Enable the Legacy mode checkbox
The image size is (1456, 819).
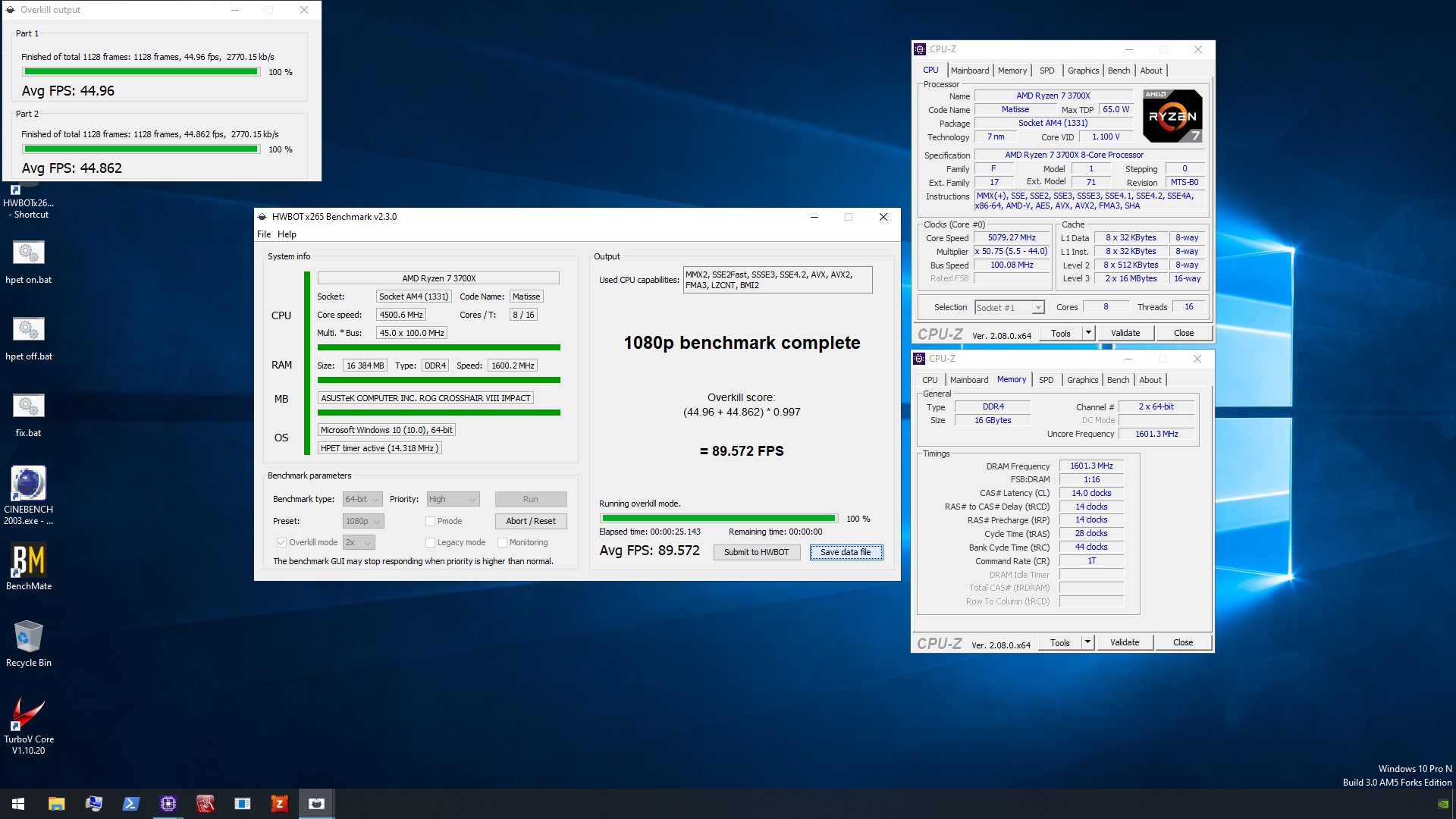(x=430, y=542)
